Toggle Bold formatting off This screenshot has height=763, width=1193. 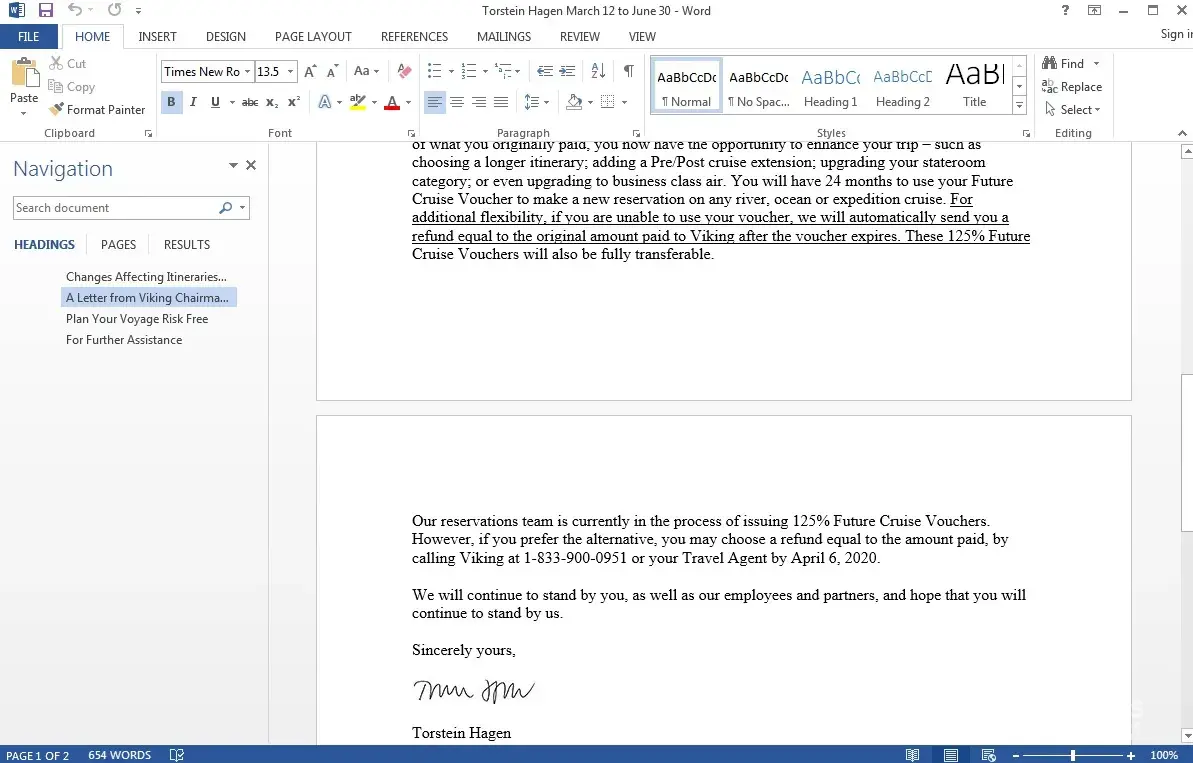(171, 102)
